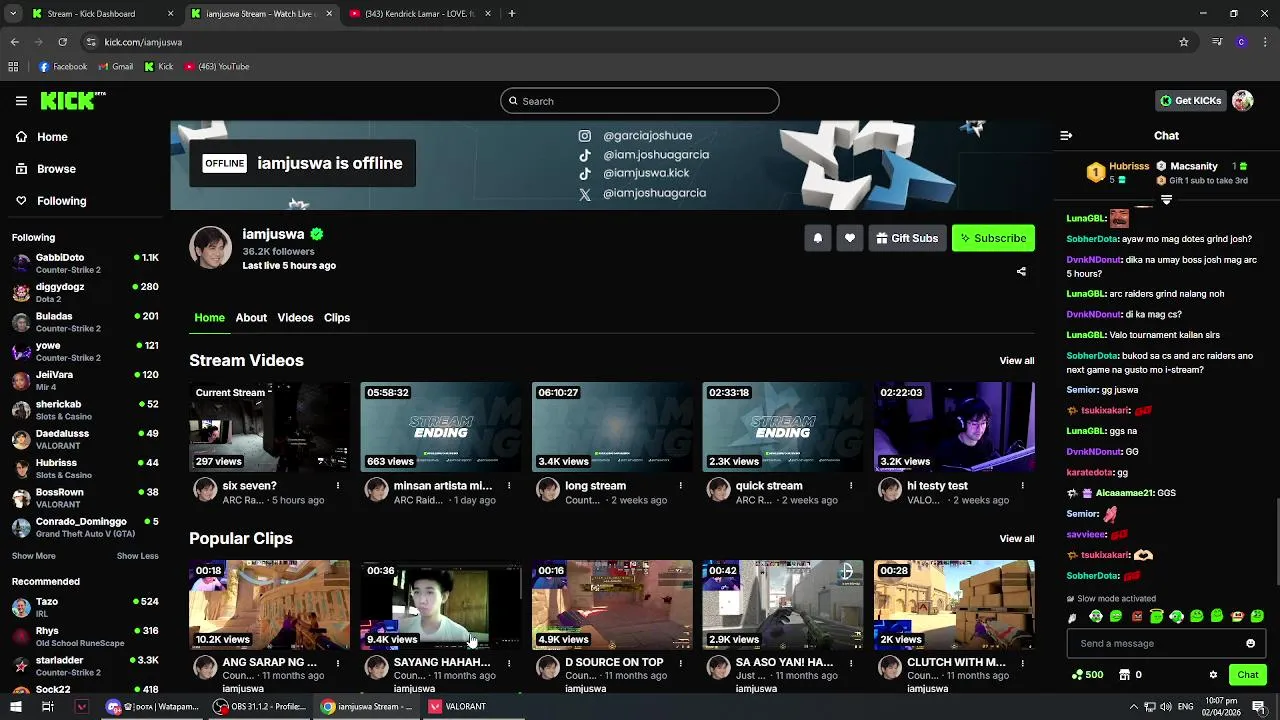Click the Gift Subs button
Viewport: 1280px width, 720px height.
point(907,238)
